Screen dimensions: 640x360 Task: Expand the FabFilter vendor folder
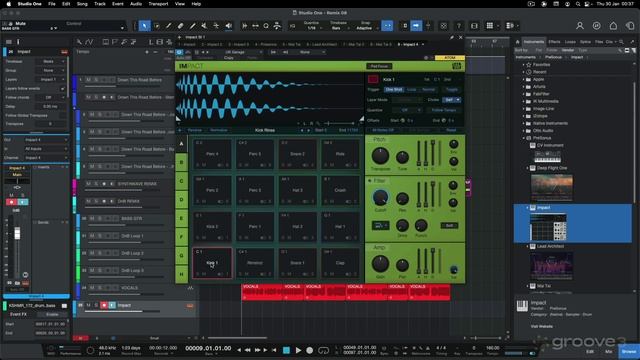524,94
